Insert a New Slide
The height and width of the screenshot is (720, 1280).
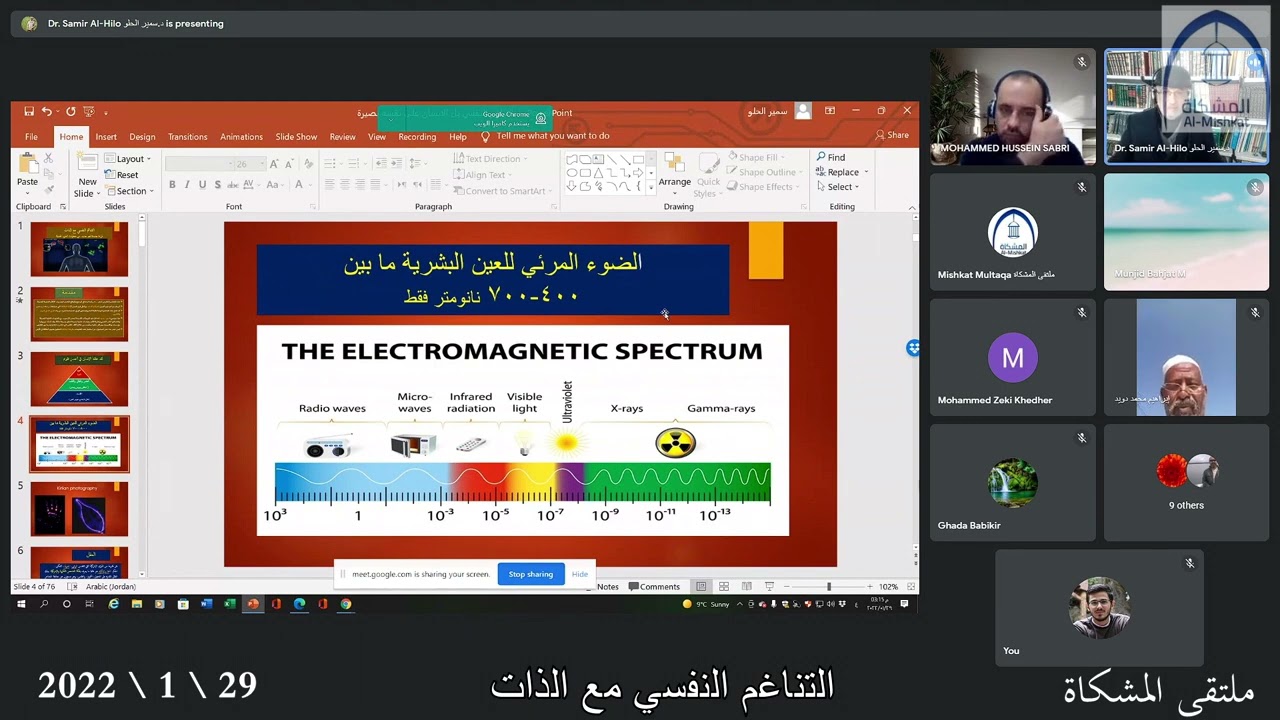[x=87, y=174]
